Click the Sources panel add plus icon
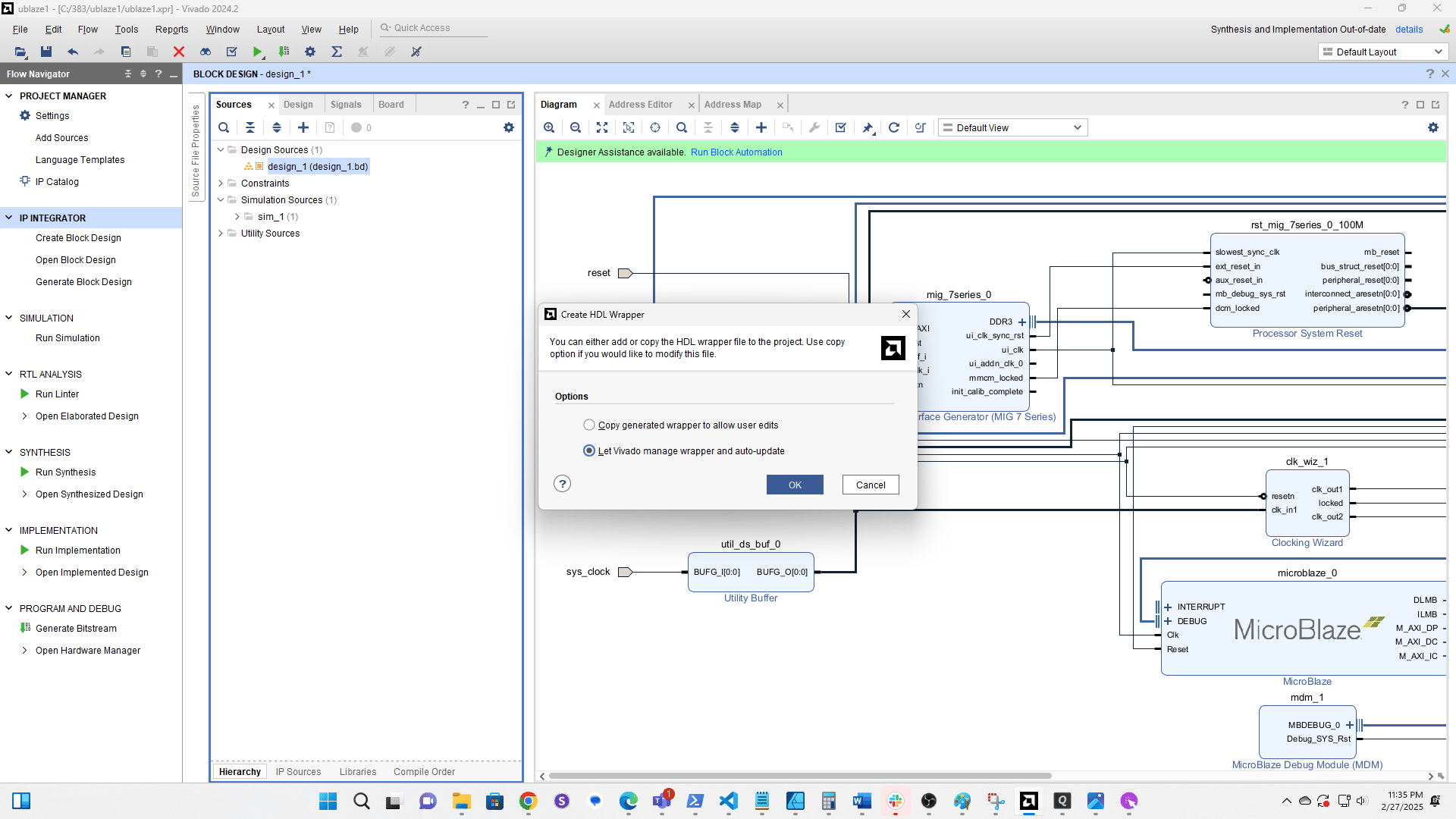The height and width of the screenshot is (819, 1456). point(303,127)
